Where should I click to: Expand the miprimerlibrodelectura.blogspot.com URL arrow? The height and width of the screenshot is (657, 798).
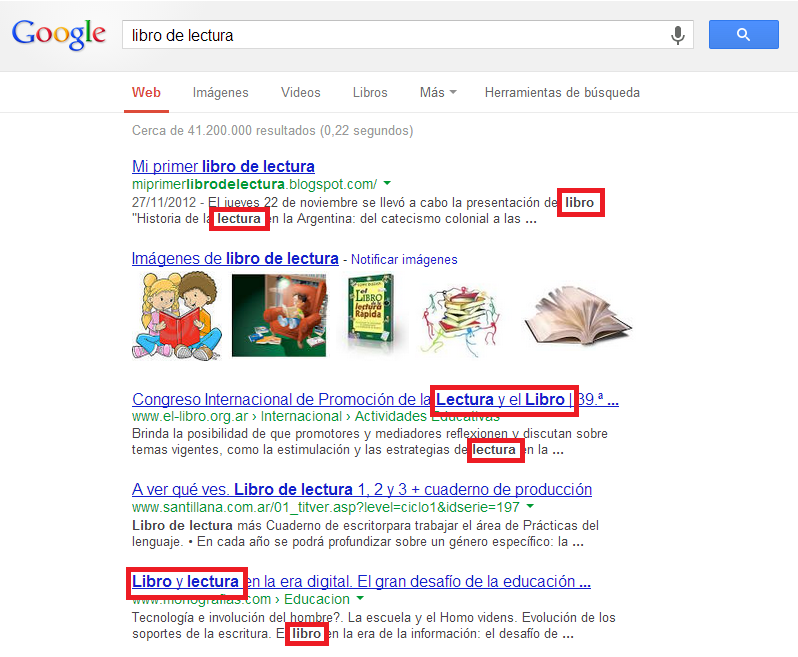(387, 183)
